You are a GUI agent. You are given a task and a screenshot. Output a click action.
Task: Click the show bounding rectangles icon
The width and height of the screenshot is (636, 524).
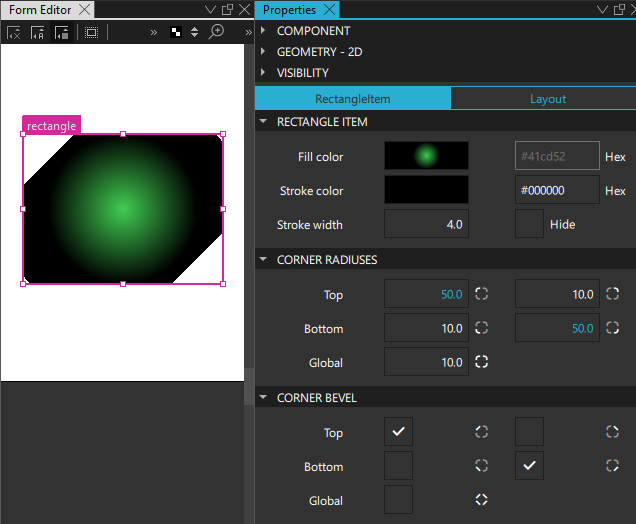(91, 32)
